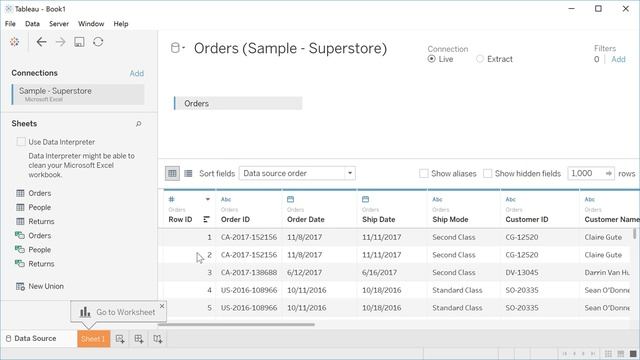This screenshot has width=640, height=360.
Task: Open the Help menu
Action: click(121, 24)
